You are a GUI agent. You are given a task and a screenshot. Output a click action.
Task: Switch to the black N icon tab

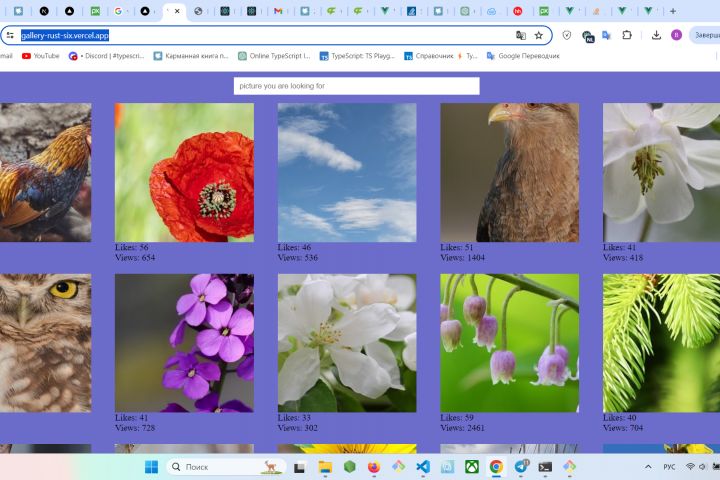pos(44,11)
